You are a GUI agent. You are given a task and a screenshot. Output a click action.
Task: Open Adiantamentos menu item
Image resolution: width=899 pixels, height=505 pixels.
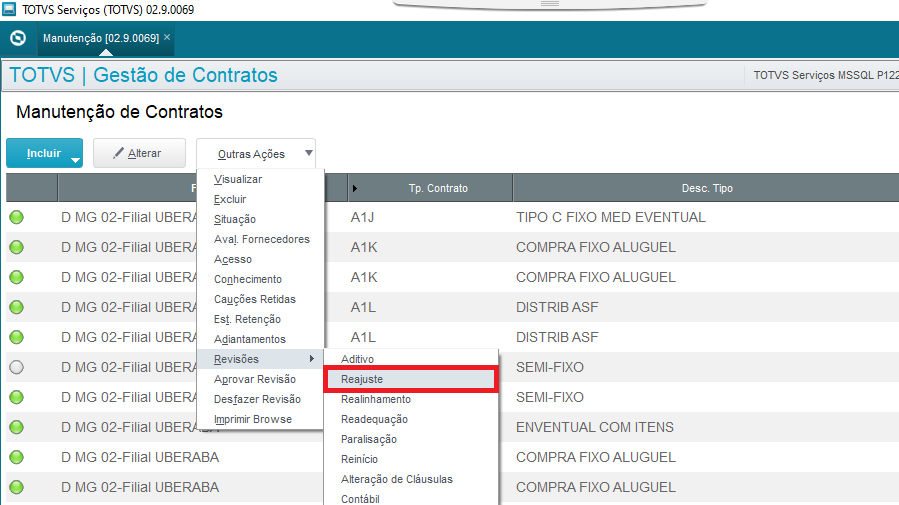[260, 339]
